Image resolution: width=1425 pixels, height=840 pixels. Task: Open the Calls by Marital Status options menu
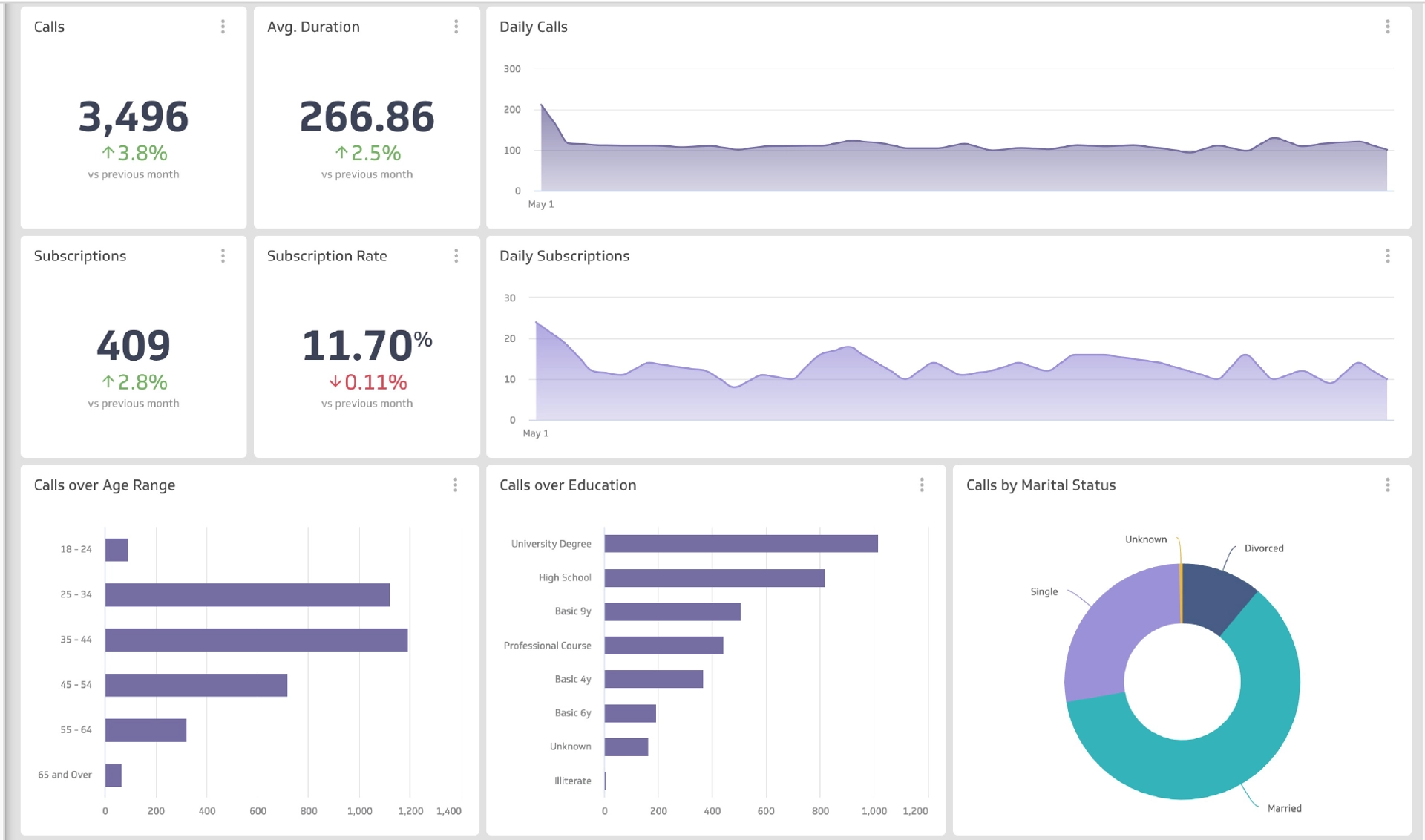1387,485
